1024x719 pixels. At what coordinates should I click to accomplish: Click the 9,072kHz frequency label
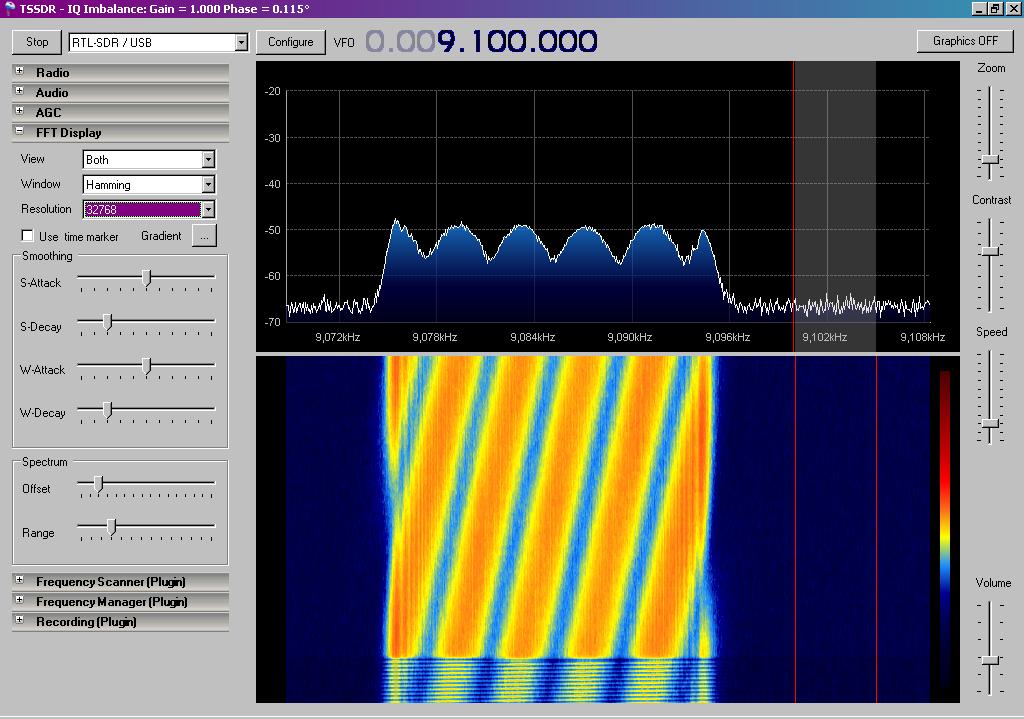338,338
